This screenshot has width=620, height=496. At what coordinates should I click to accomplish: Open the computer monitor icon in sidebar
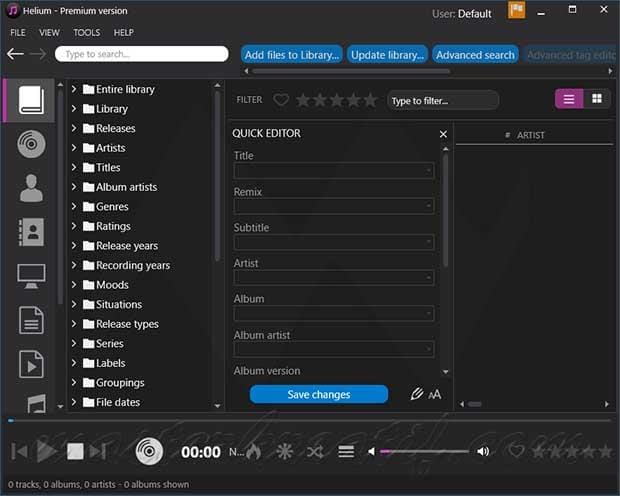[31, 276]
